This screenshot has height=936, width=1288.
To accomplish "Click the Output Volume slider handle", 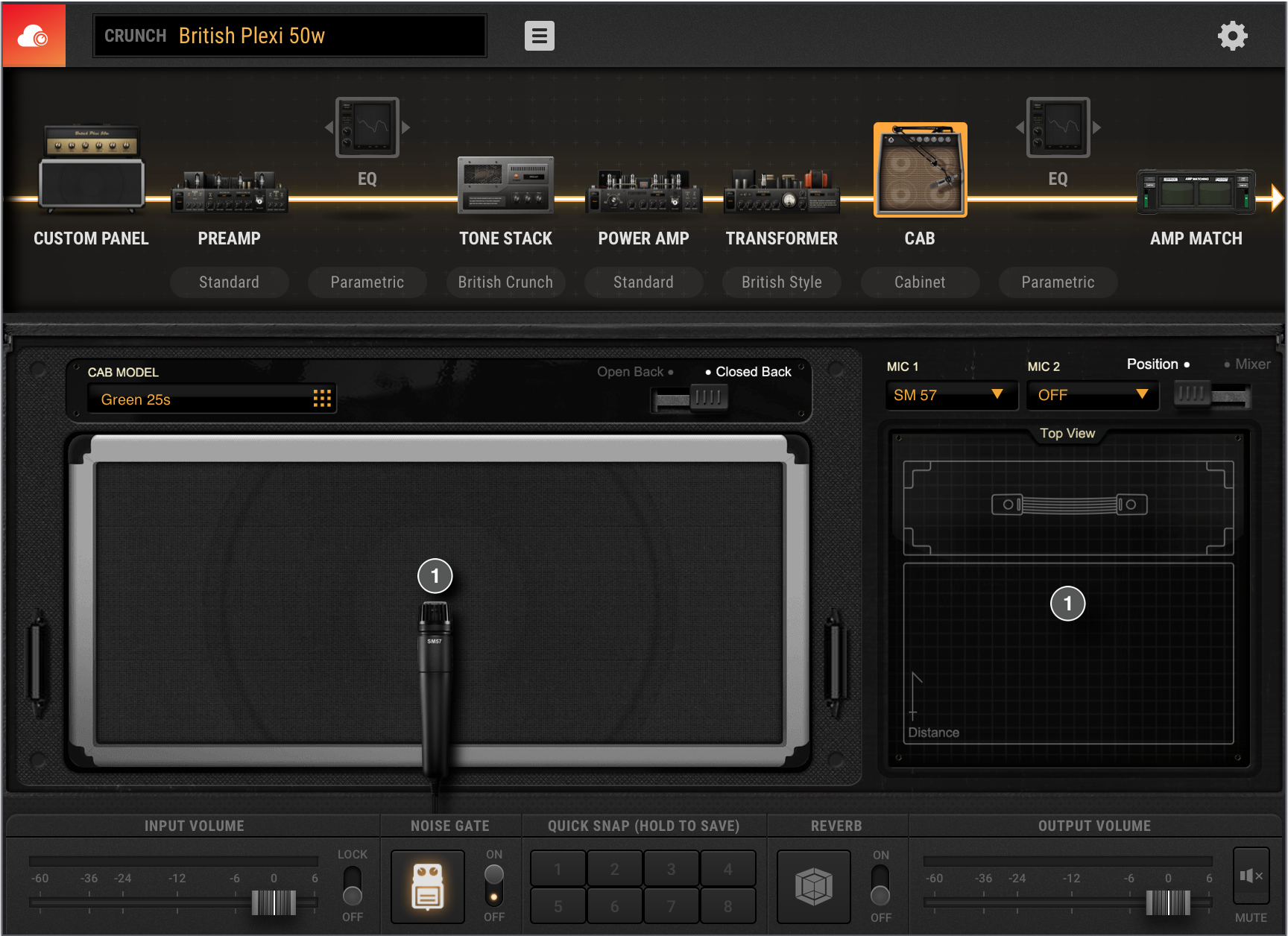I will (x=1168, y=902).
